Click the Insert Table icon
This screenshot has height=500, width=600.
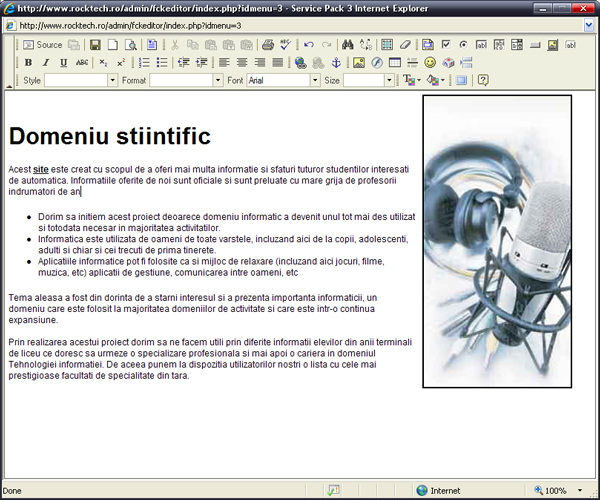[395, 62]
